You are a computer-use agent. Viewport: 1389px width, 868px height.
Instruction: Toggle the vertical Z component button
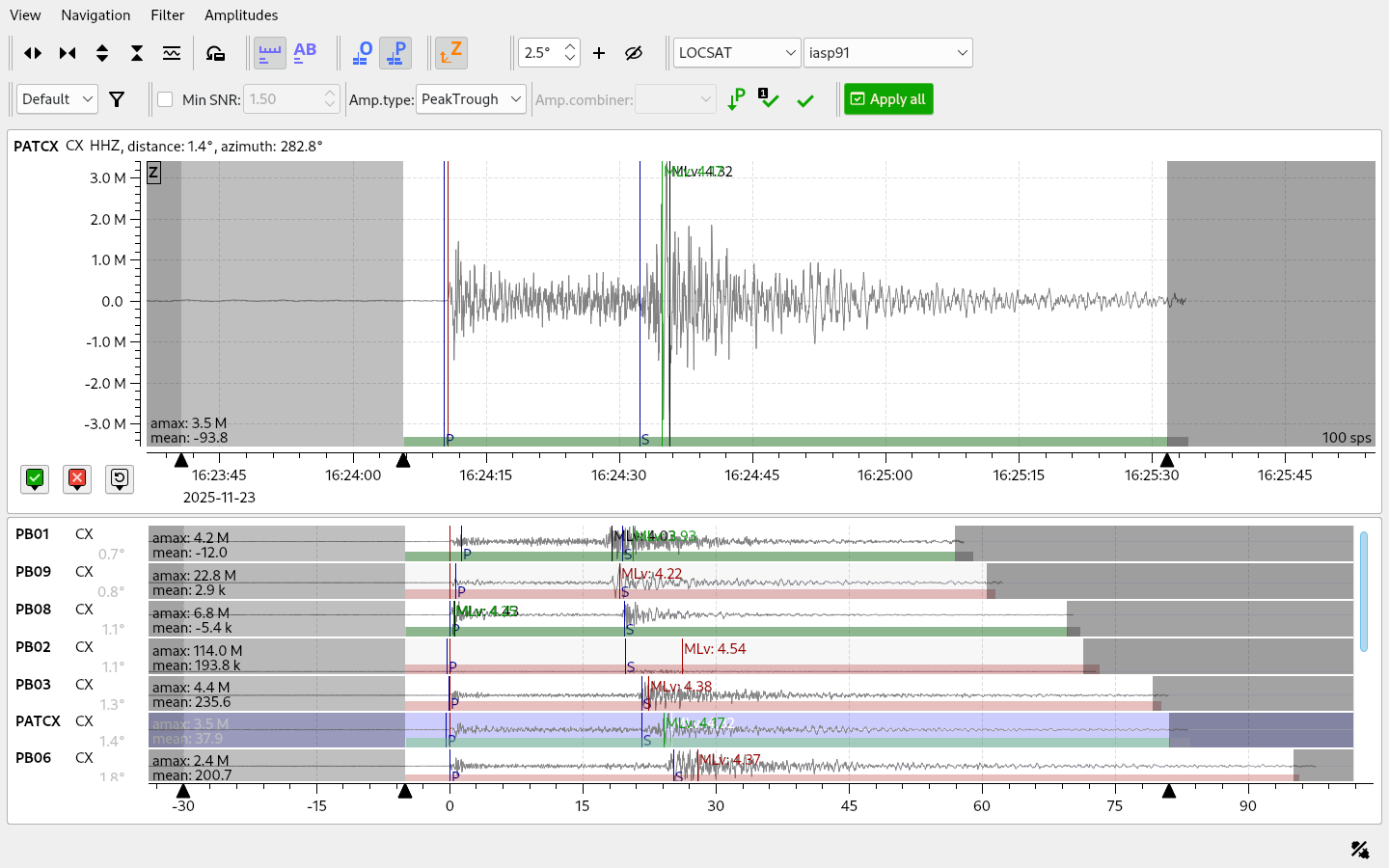coord(450,53)
